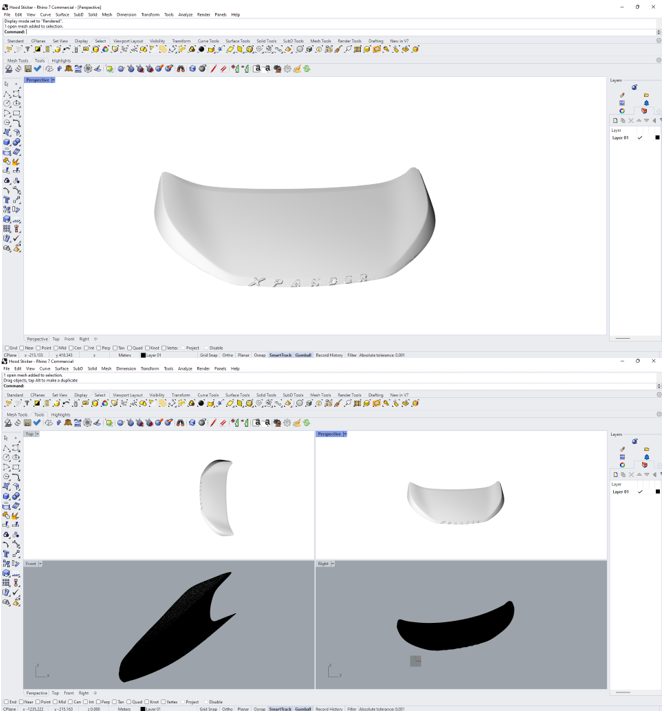Open Top viewport title dropdown in lower window
The width and height of the screenshot is (664, 716).
[x=37, y=434]
